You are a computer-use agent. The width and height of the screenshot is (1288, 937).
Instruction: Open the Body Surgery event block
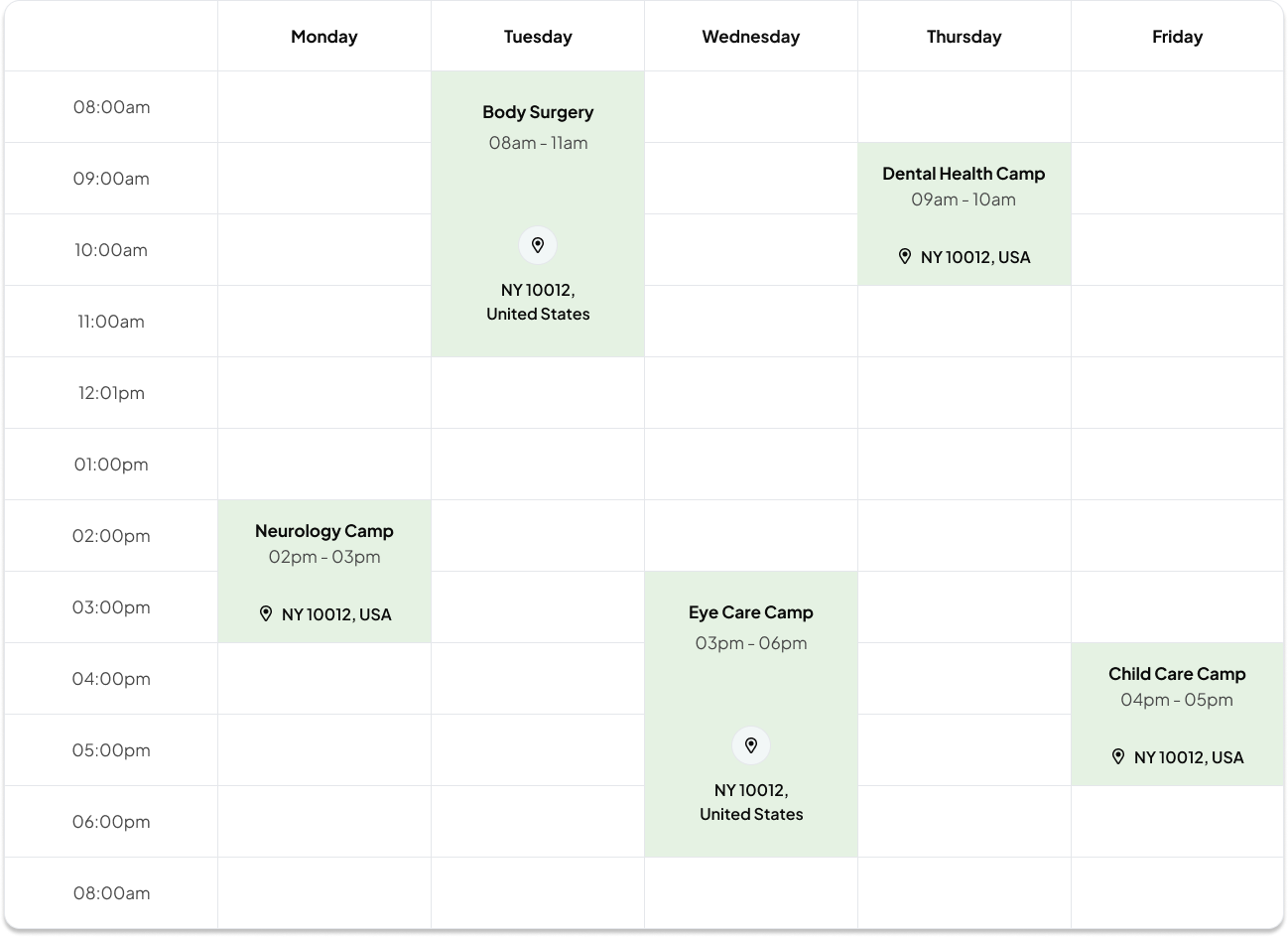tap(537, 112)
